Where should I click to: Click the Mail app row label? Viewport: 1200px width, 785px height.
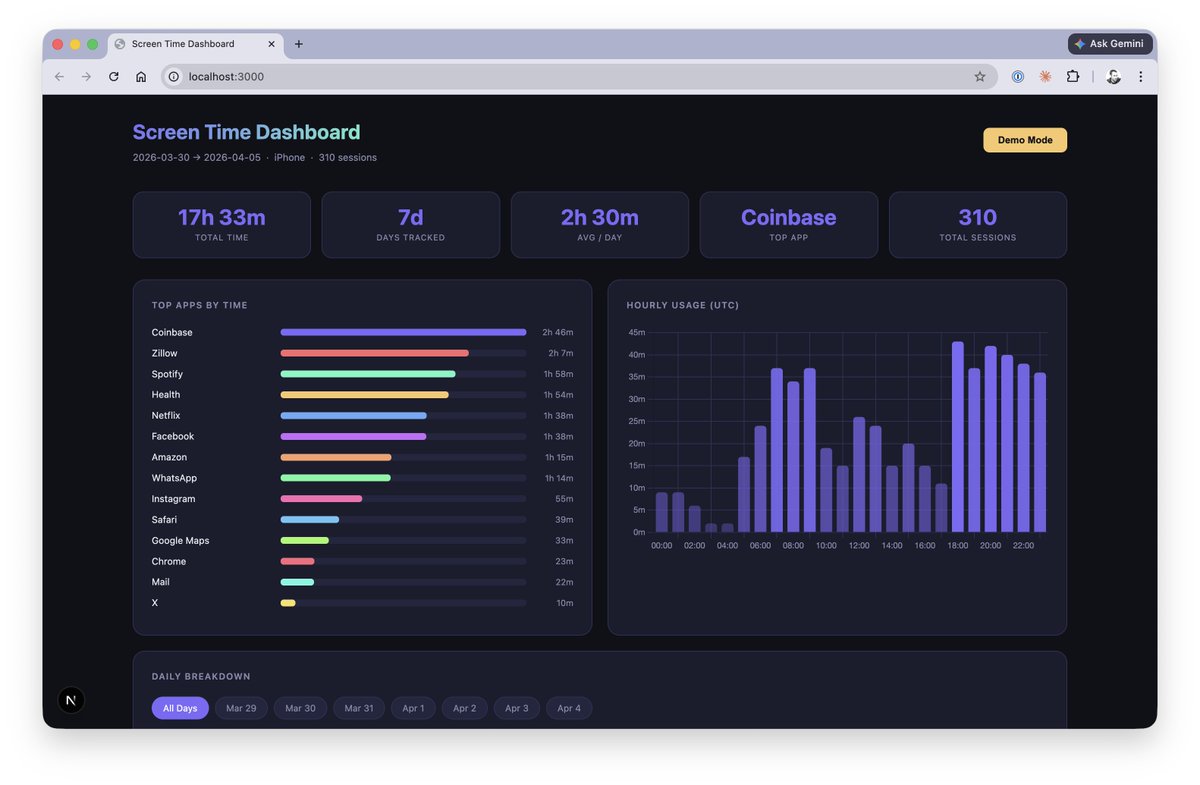161,582
